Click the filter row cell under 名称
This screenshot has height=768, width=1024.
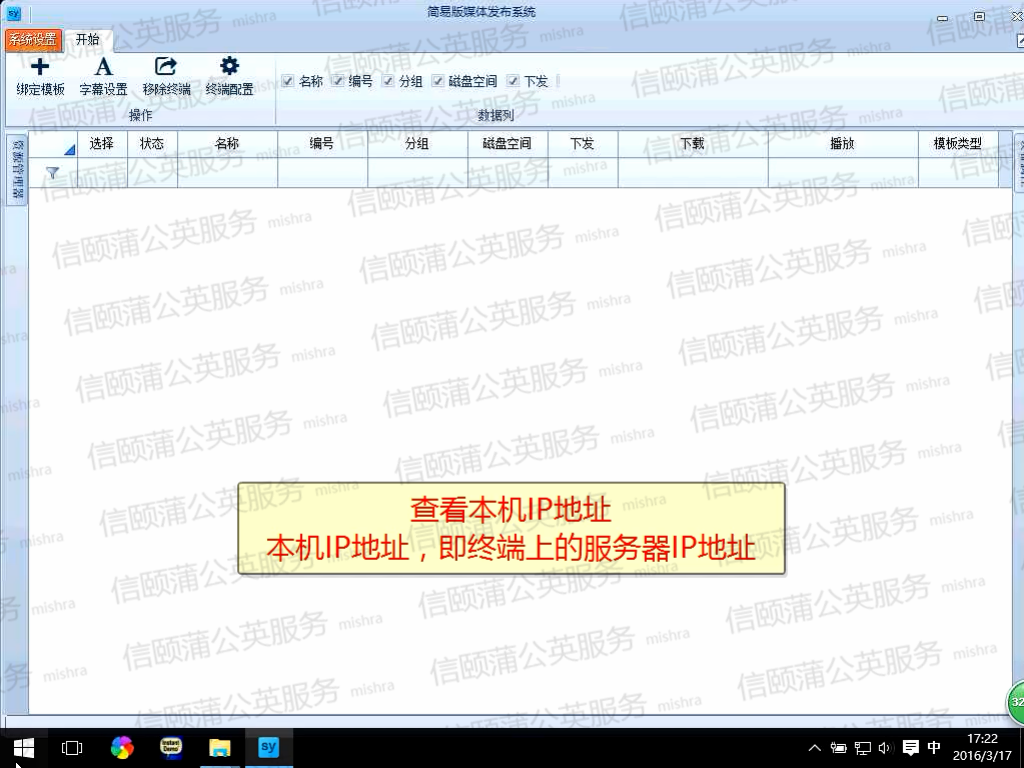tap(227, 173)
